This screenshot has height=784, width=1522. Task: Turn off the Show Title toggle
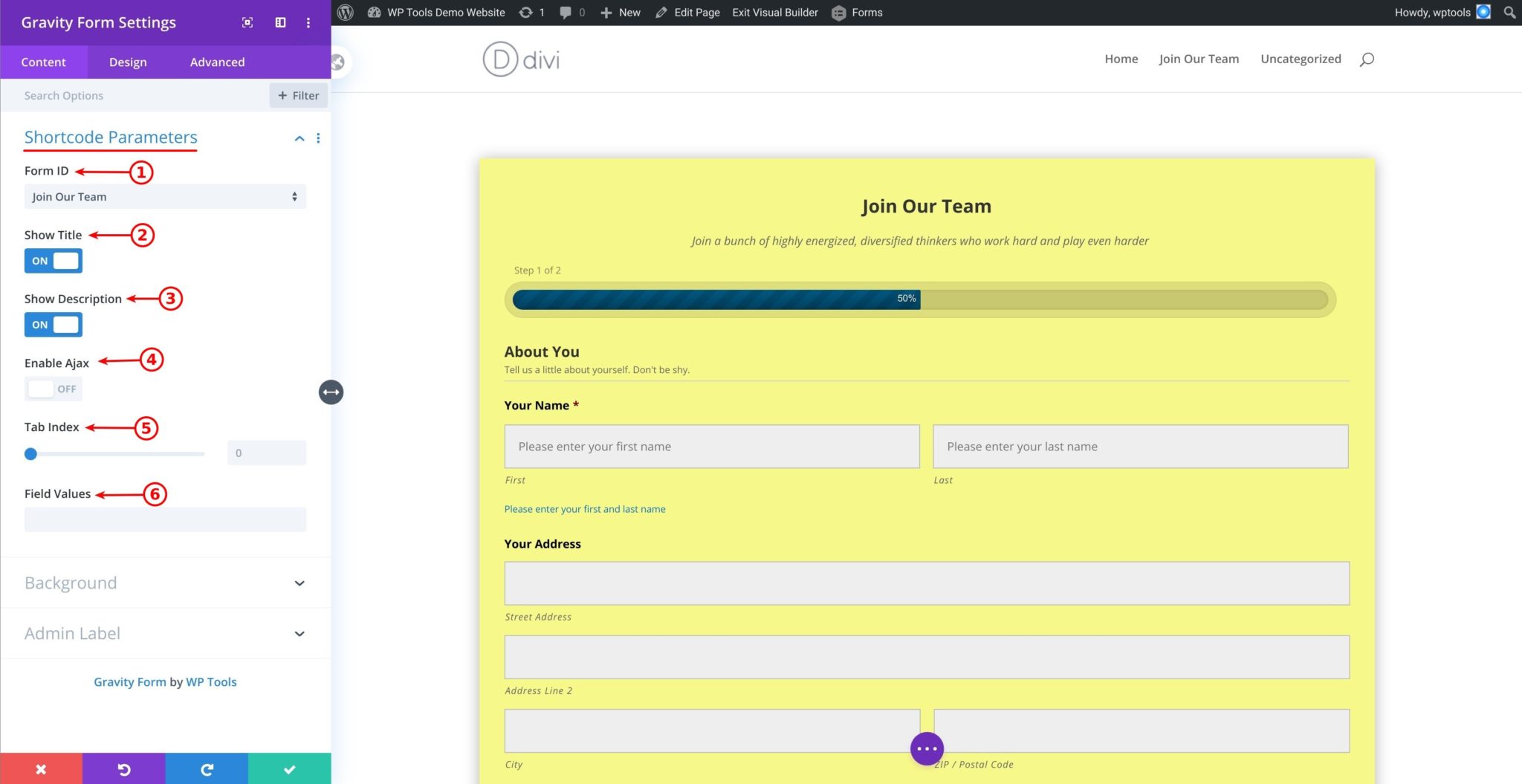tap(54, 261)
